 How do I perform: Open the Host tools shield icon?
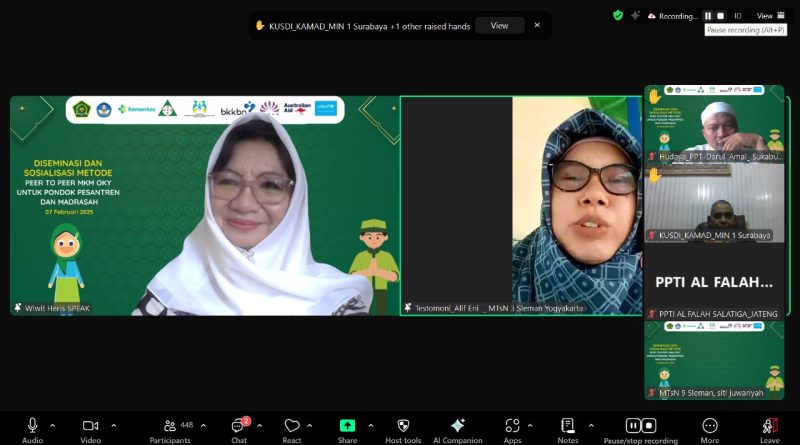[x=403, y=425]
